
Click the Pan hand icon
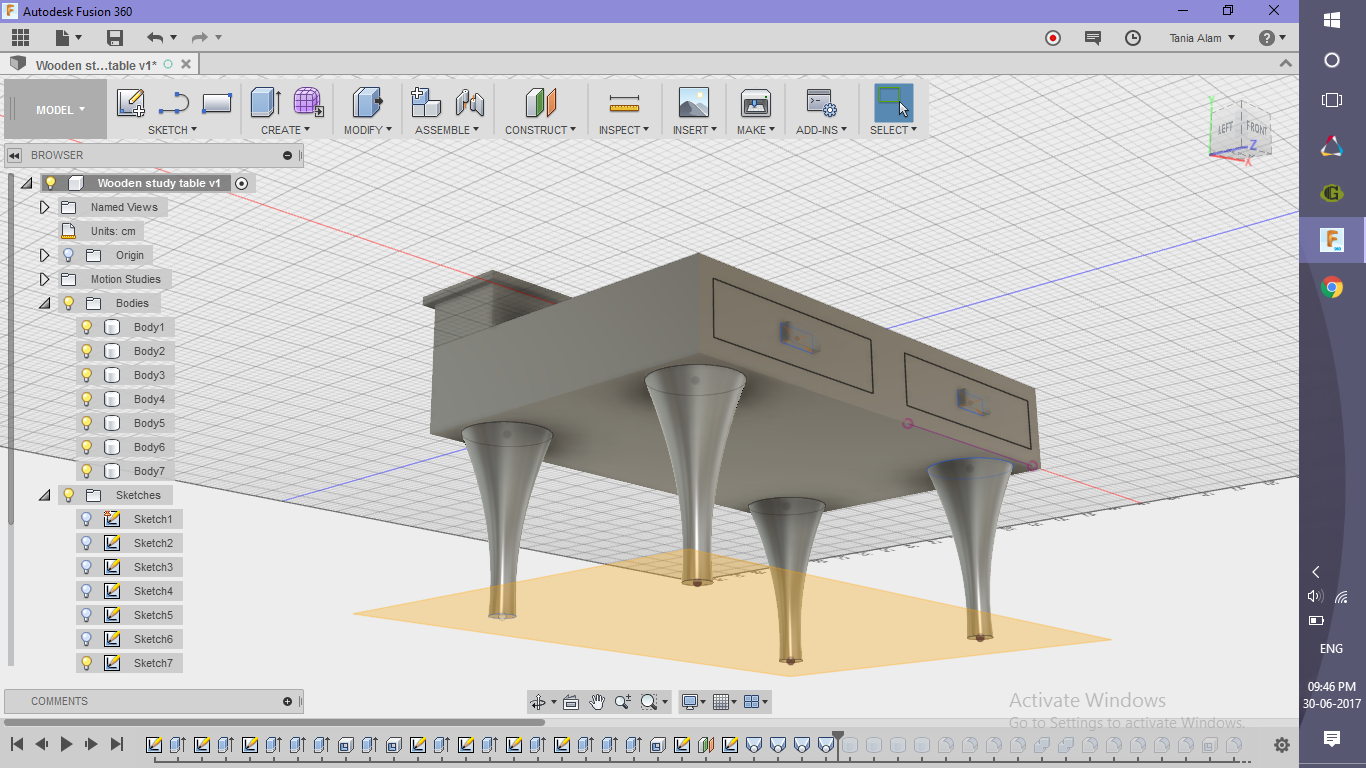click(597, 702)
